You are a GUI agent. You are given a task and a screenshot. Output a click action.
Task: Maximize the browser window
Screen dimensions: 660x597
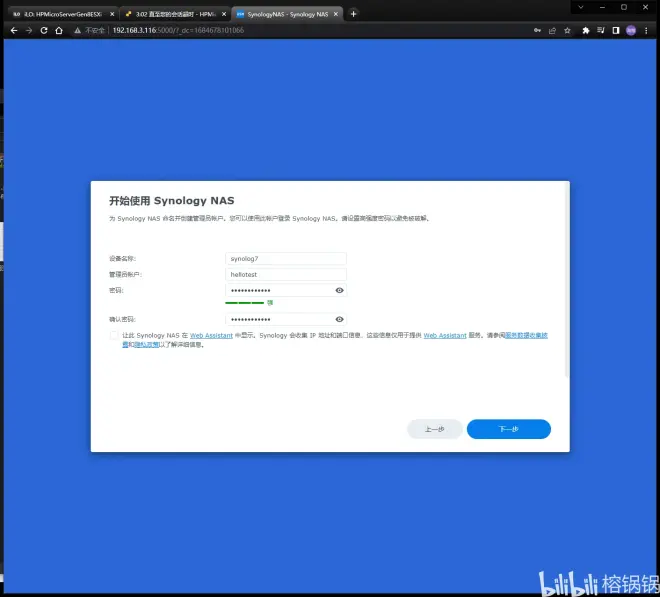click(624, 7)
